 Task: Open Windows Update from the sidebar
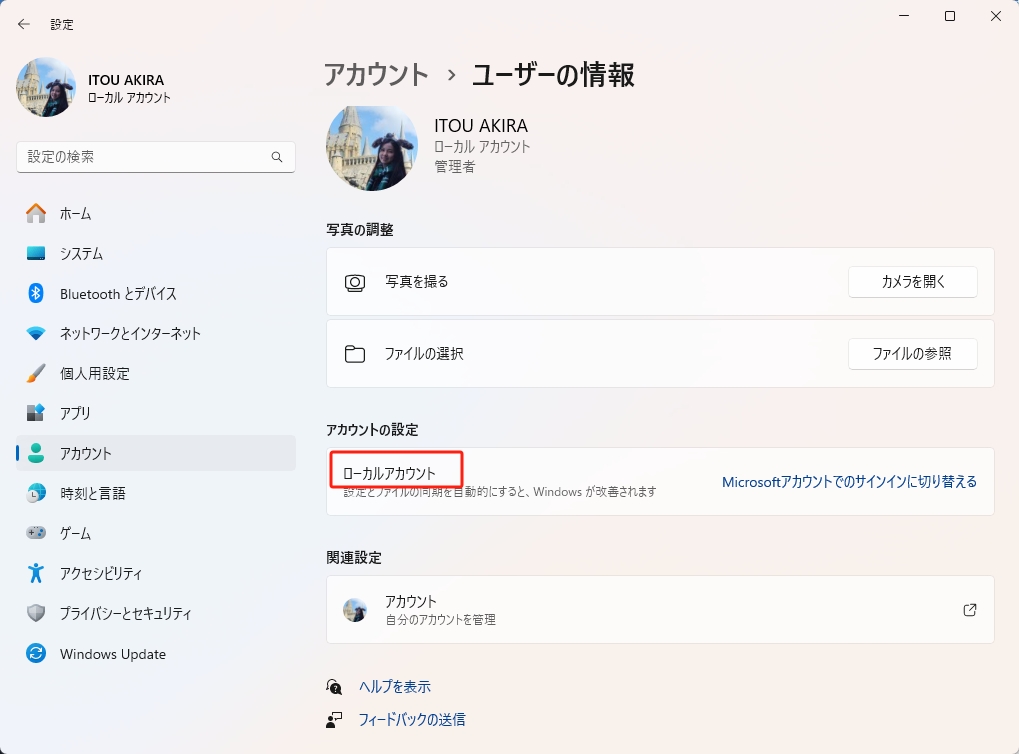(110, 653)
